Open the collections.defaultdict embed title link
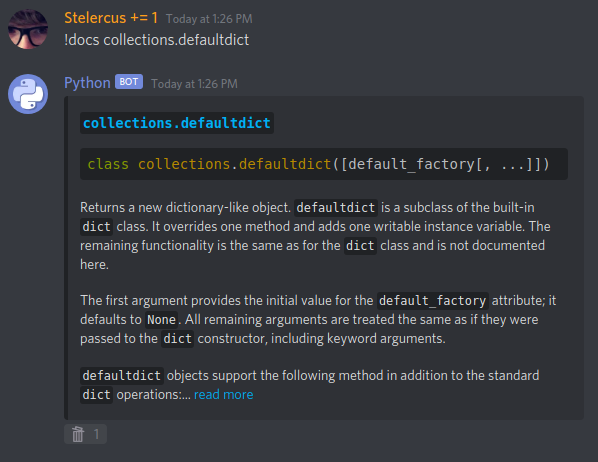598x462 pixels. click(x=177, y=123)
